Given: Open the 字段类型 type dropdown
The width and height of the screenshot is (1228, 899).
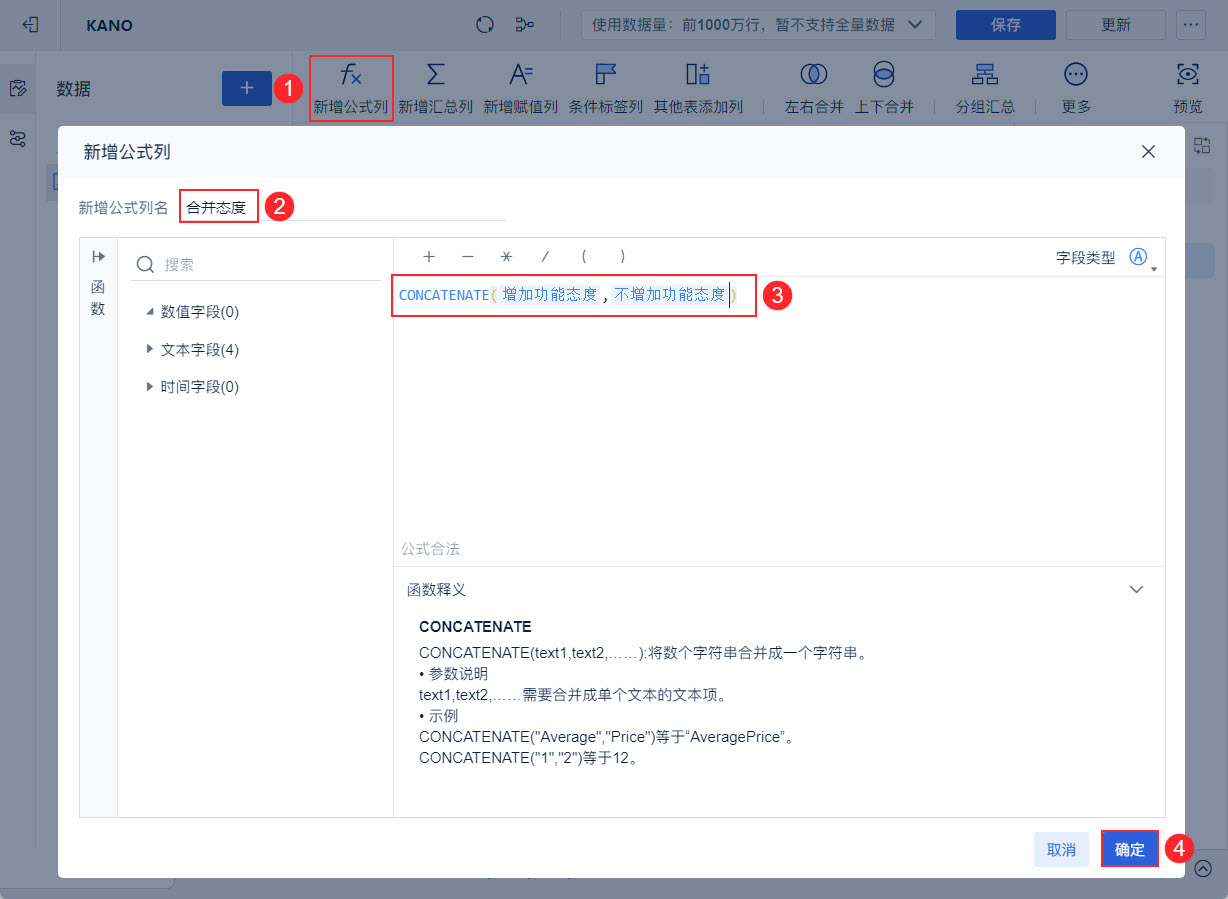Looking at the screenshot, I should tap(1142, 258).
